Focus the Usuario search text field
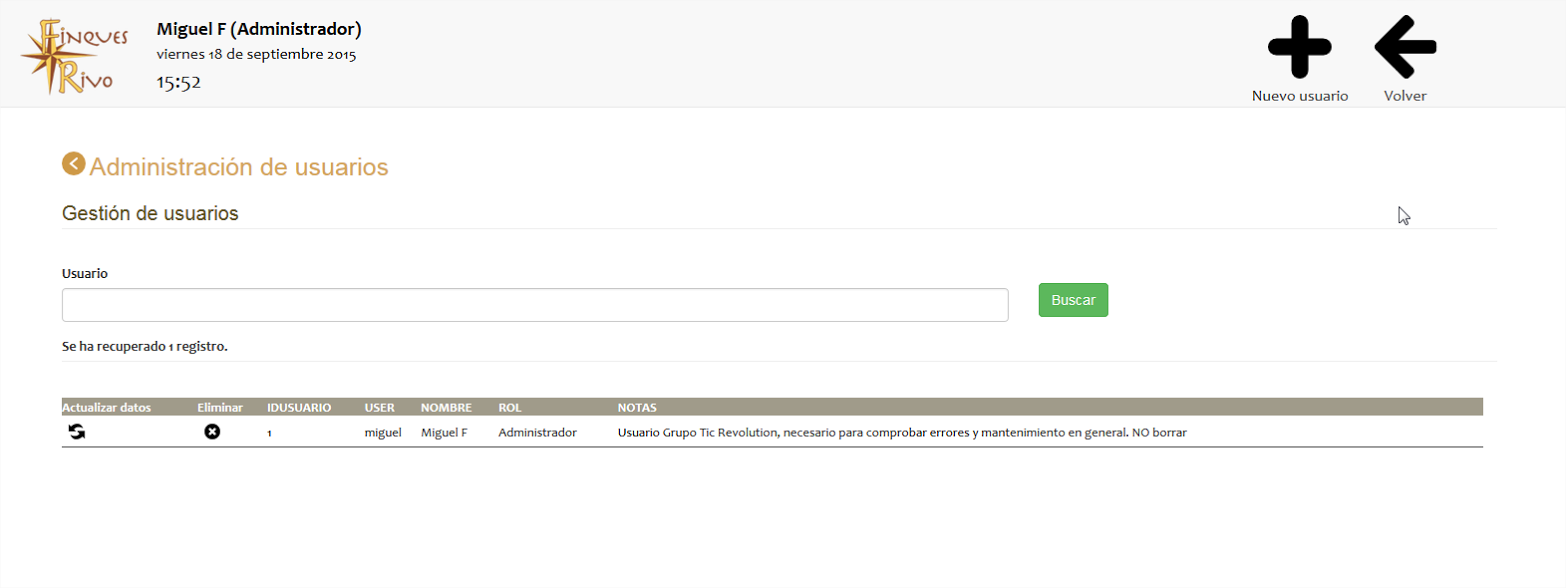1566x588 pixels. [x=534, y=305]
